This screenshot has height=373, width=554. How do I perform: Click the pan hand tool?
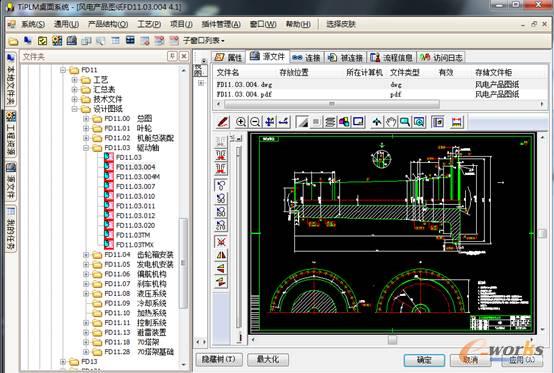[391, 122]
